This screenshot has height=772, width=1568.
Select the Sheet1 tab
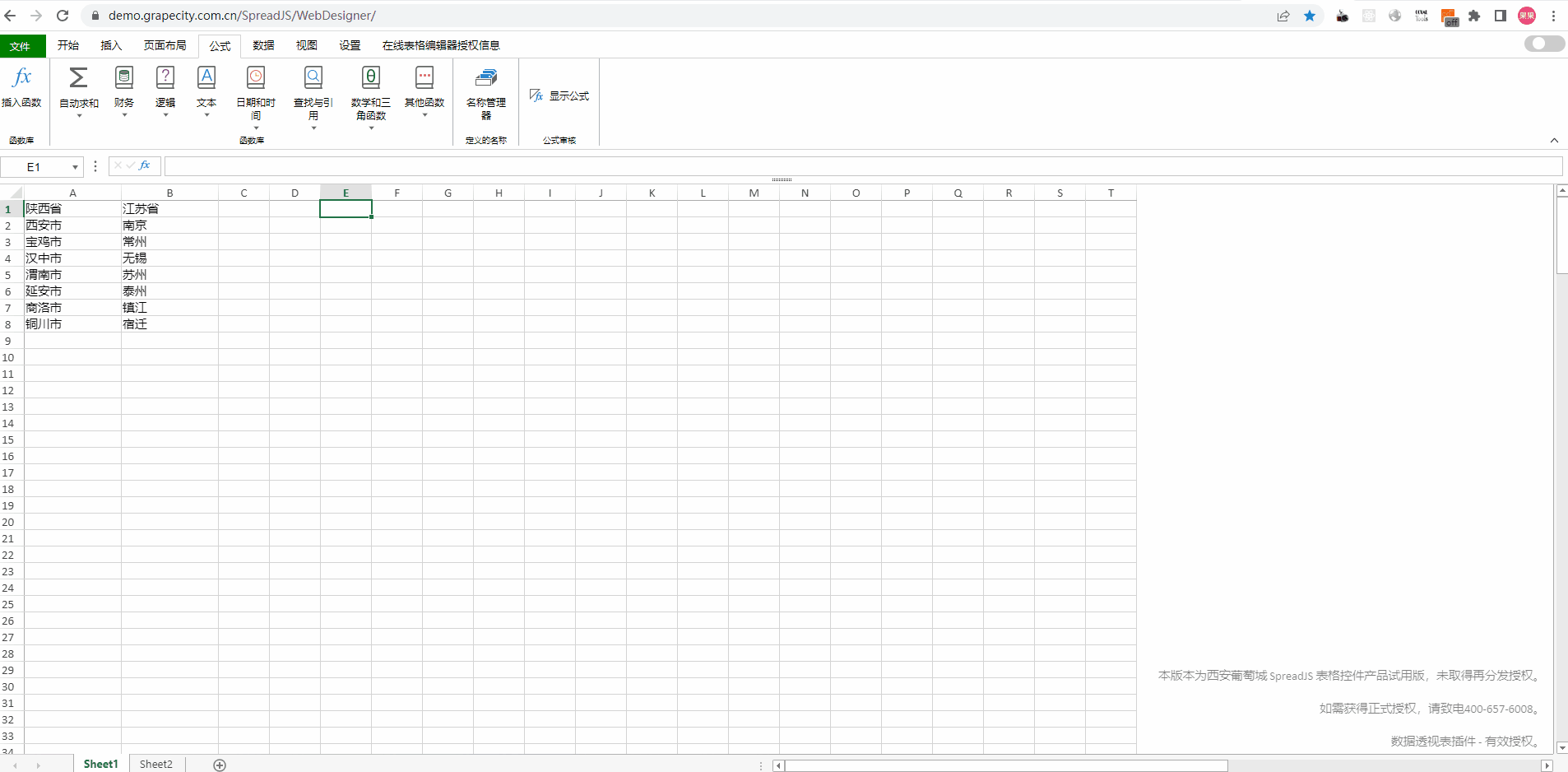(x=100, y=764)
